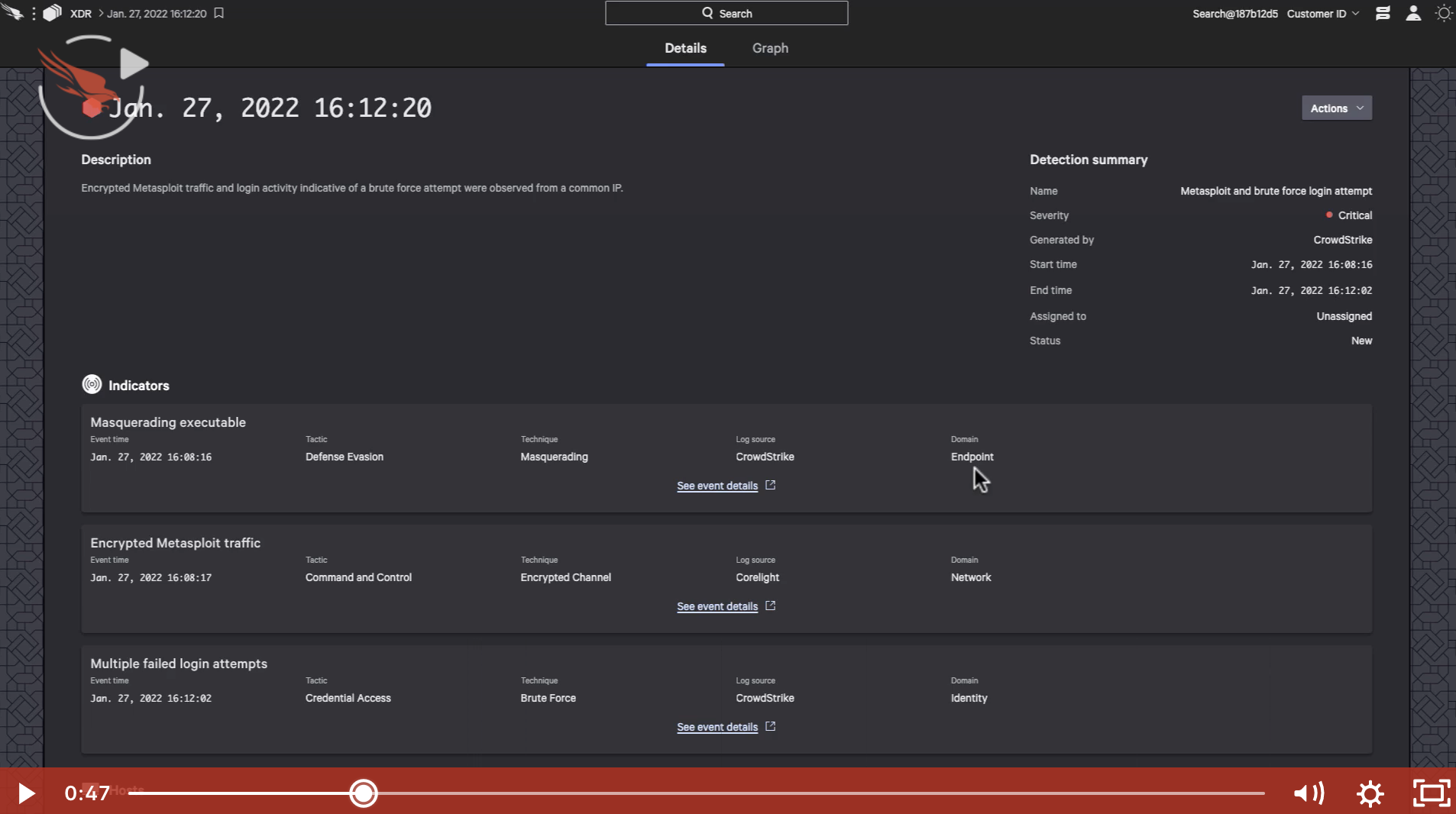
Task: Open event details for Multiple failed login attempts
Action: coord(717,727)
